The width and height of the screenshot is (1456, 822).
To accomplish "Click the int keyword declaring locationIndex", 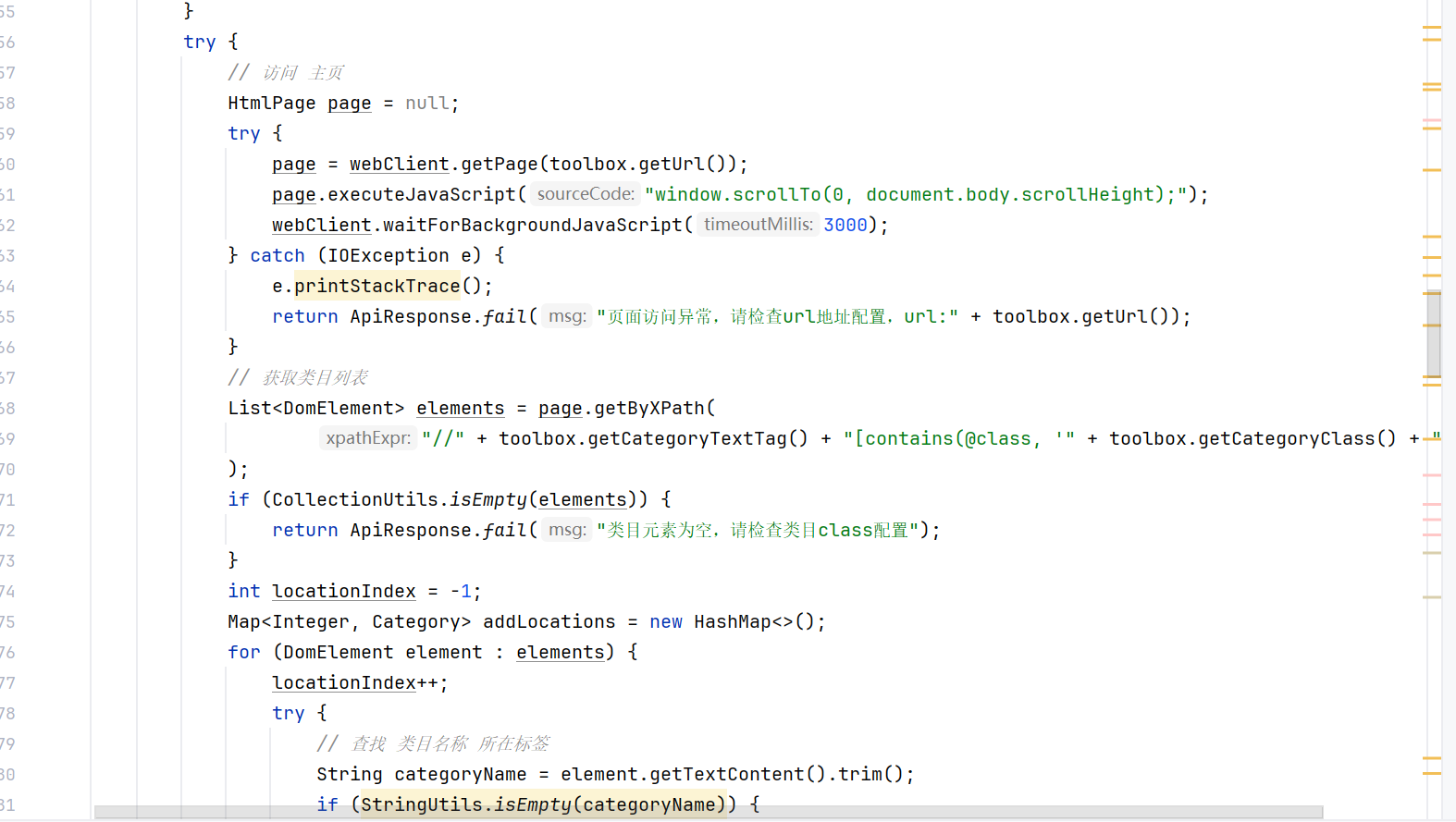I will click(x=244, y=591).
